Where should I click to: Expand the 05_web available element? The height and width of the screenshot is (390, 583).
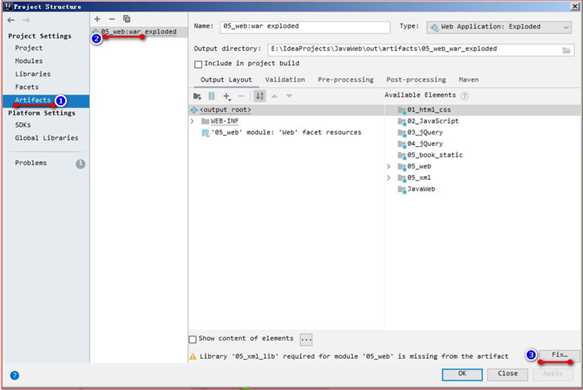[389, 166]
